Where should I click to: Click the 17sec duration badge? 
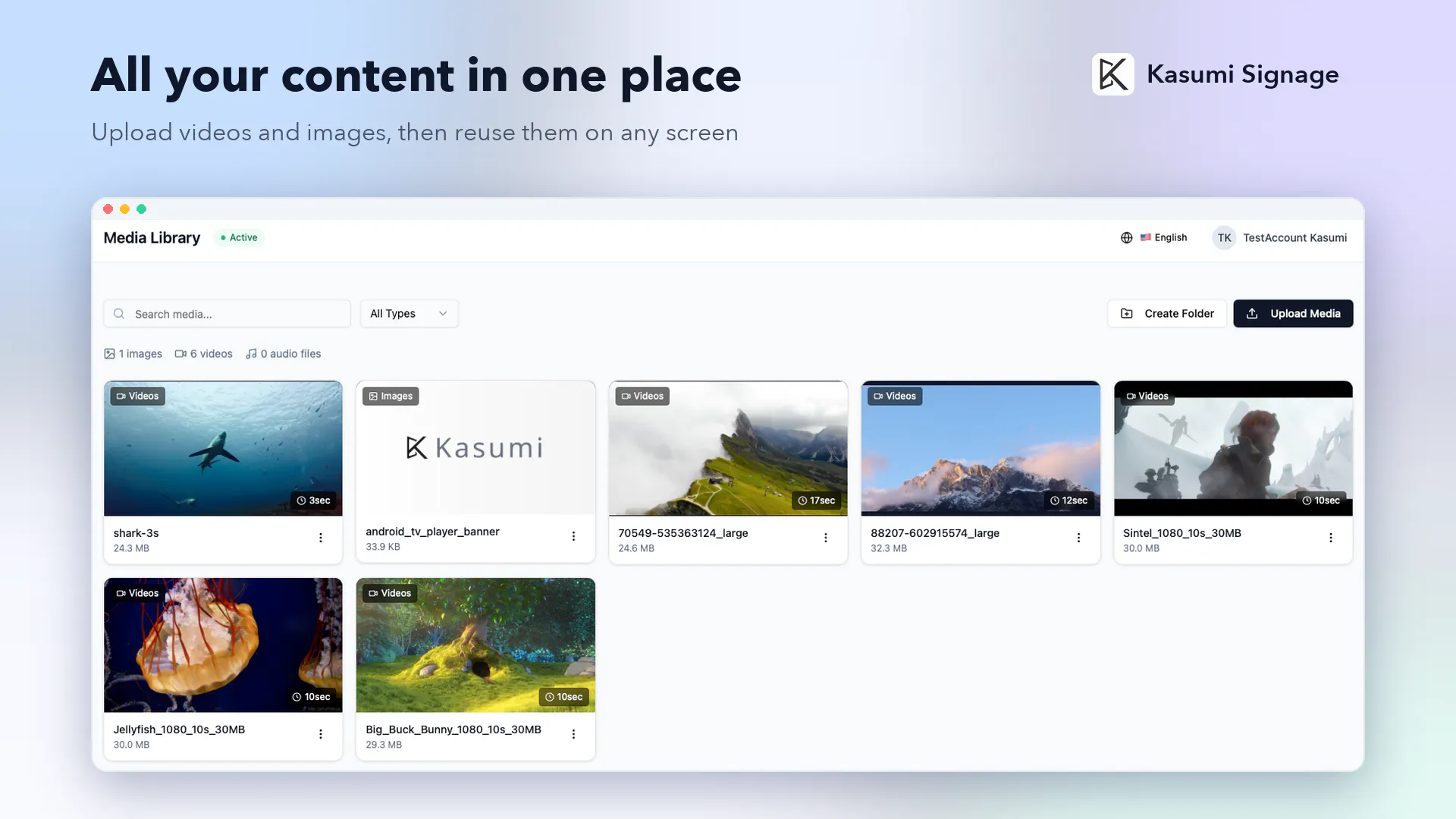(x=816, y=500)
